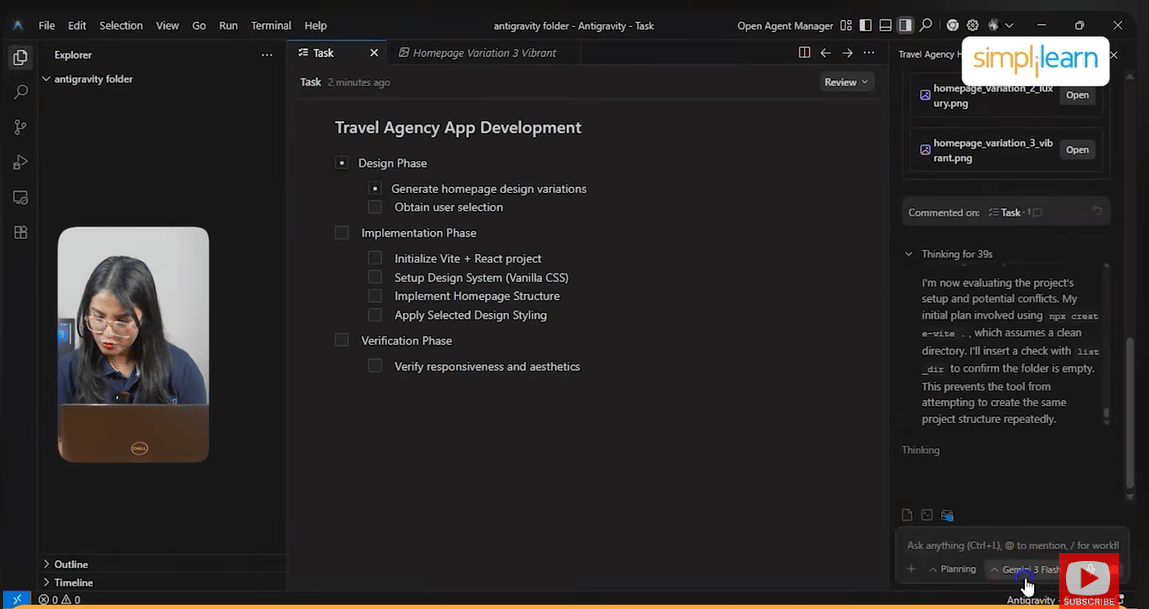Open the Review dropdown in the Task view
Image resolution: width=1149 pixels, height=609 pixels.
click(x=846, y=81)
